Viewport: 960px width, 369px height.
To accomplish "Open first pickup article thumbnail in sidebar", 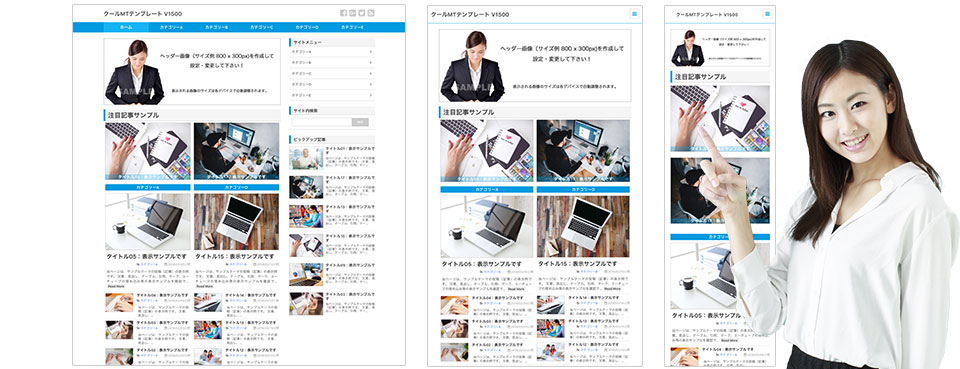I will pyautogui.click(x=306, y=158).
